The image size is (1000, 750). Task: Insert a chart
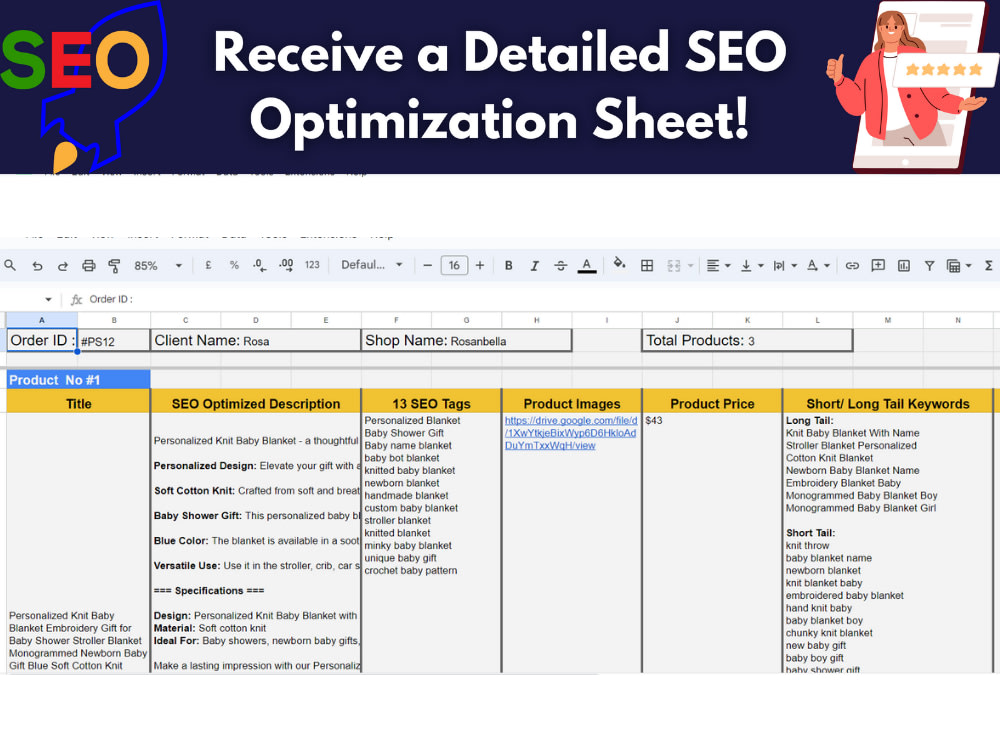coord(904,265)
